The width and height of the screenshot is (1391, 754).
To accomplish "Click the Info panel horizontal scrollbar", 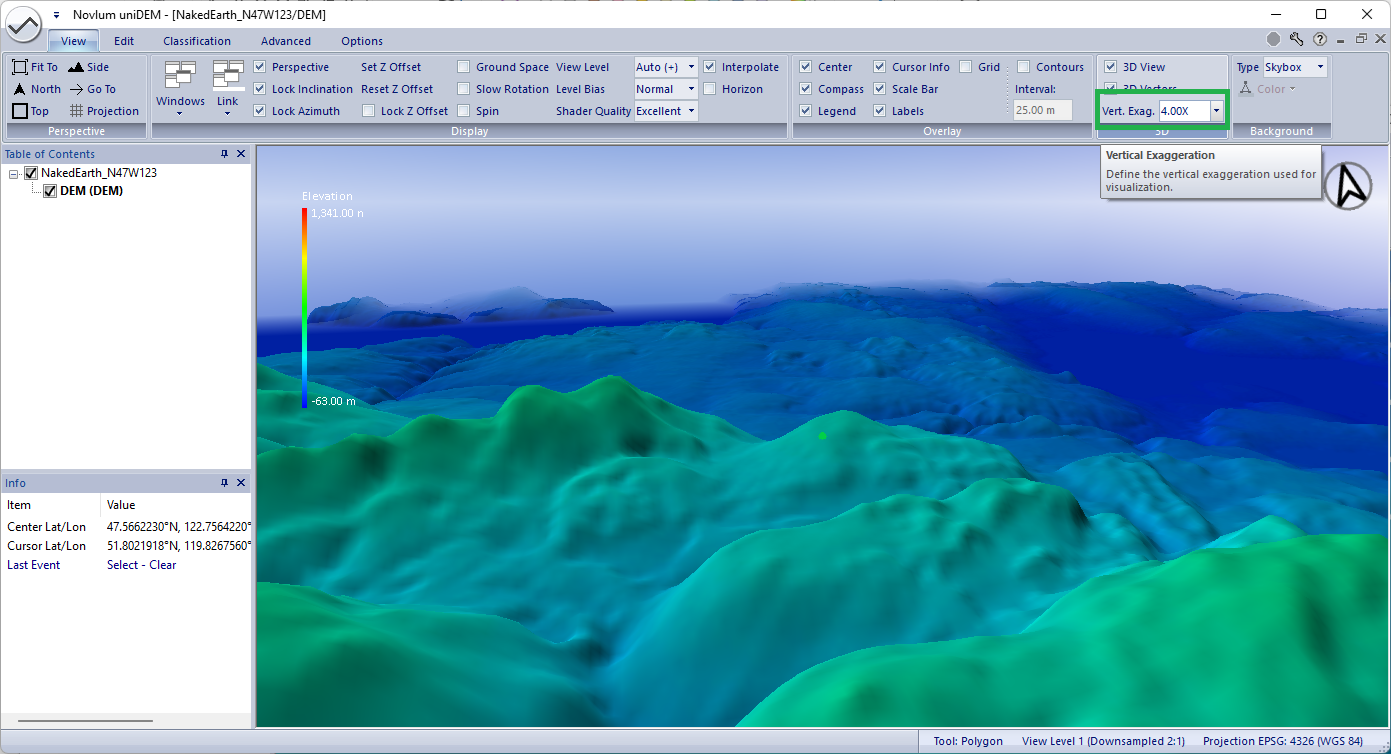I will coord(85,720).
